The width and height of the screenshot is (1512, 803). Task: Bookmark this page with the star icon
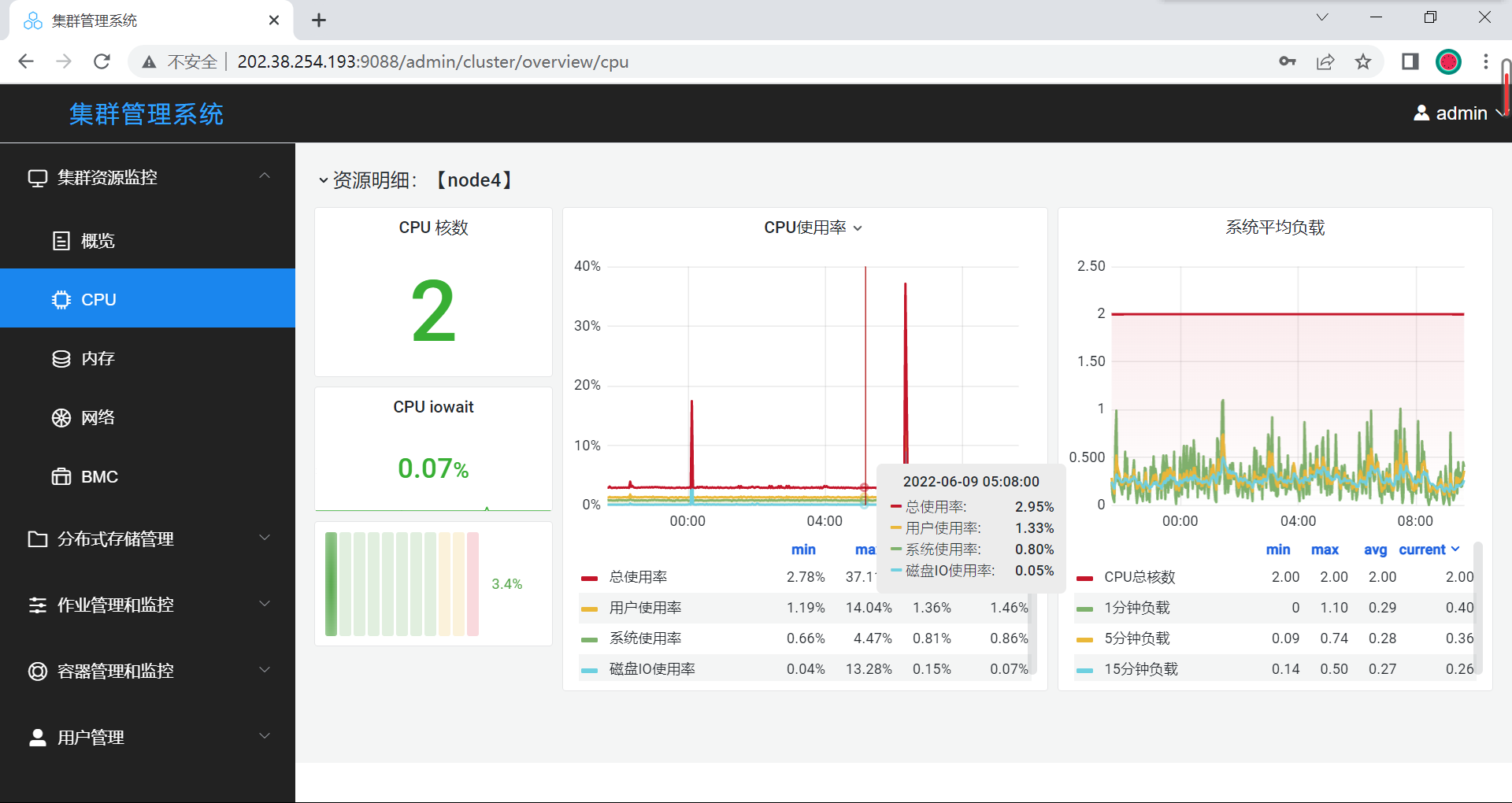[x=1363, y=61]
